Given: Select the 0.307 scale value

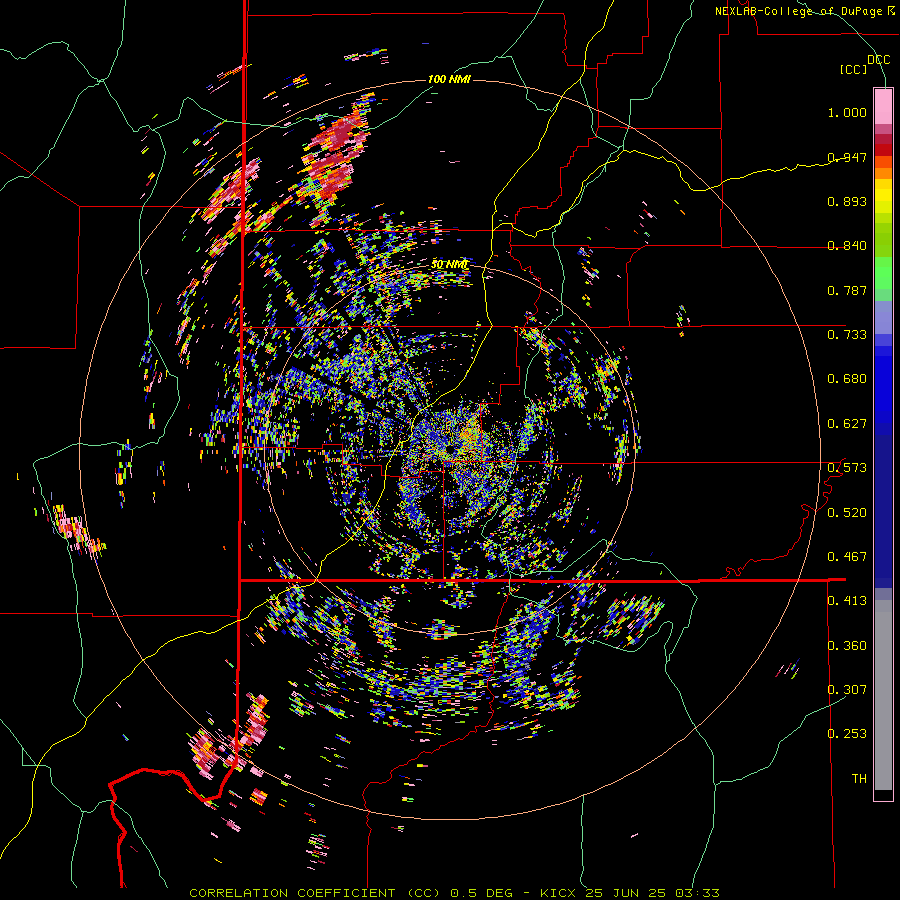Looking at the screenshot, I should coord(847,690).
